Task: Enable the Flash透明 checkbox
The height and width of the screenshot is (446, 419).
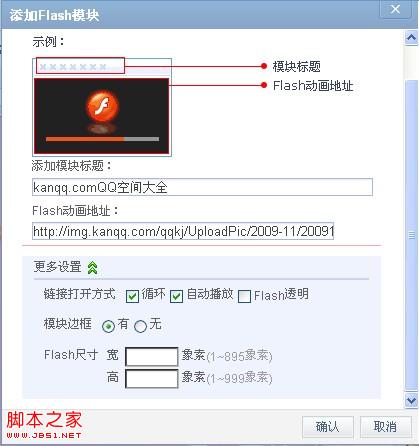Action: coord(244,296)
